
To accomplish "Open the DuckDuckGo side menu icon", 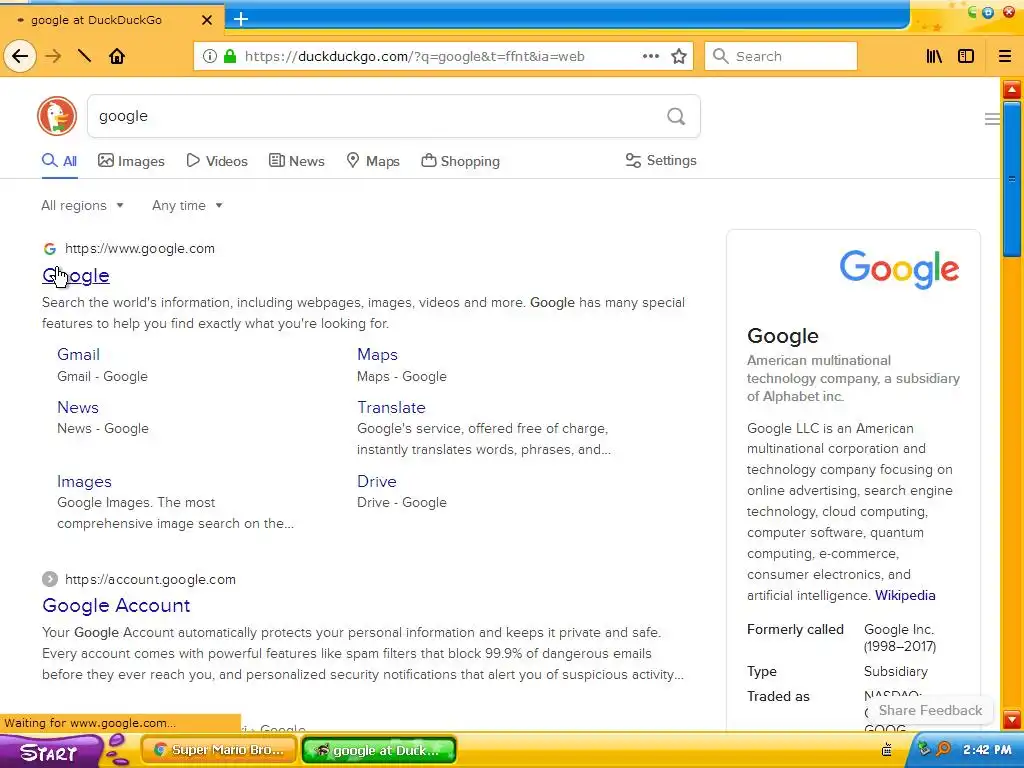I will point(992,119).
